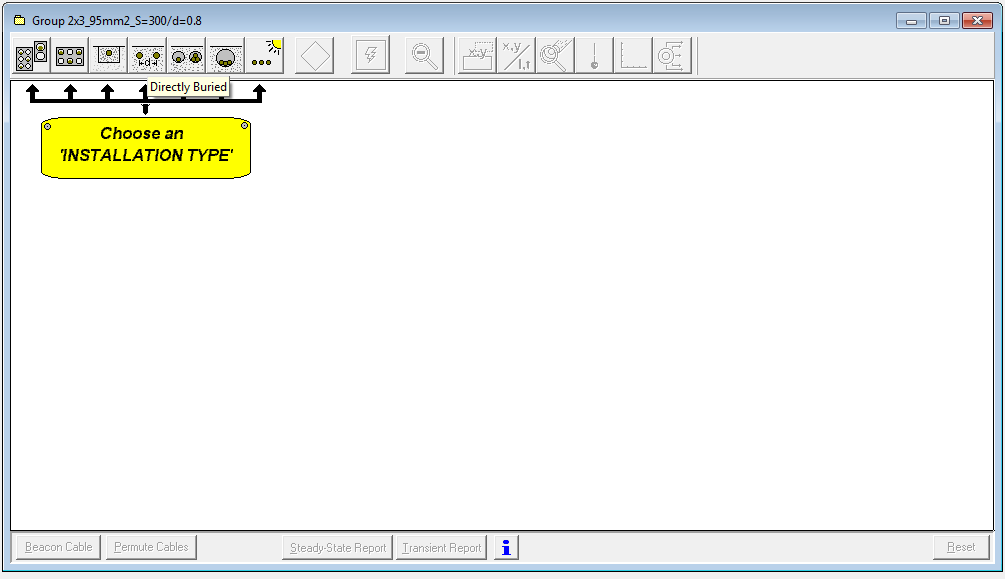This screenshot has height=579, width=1005.
Task: Click the diamond-shaped toolbar icon
Action: [315, 56]
